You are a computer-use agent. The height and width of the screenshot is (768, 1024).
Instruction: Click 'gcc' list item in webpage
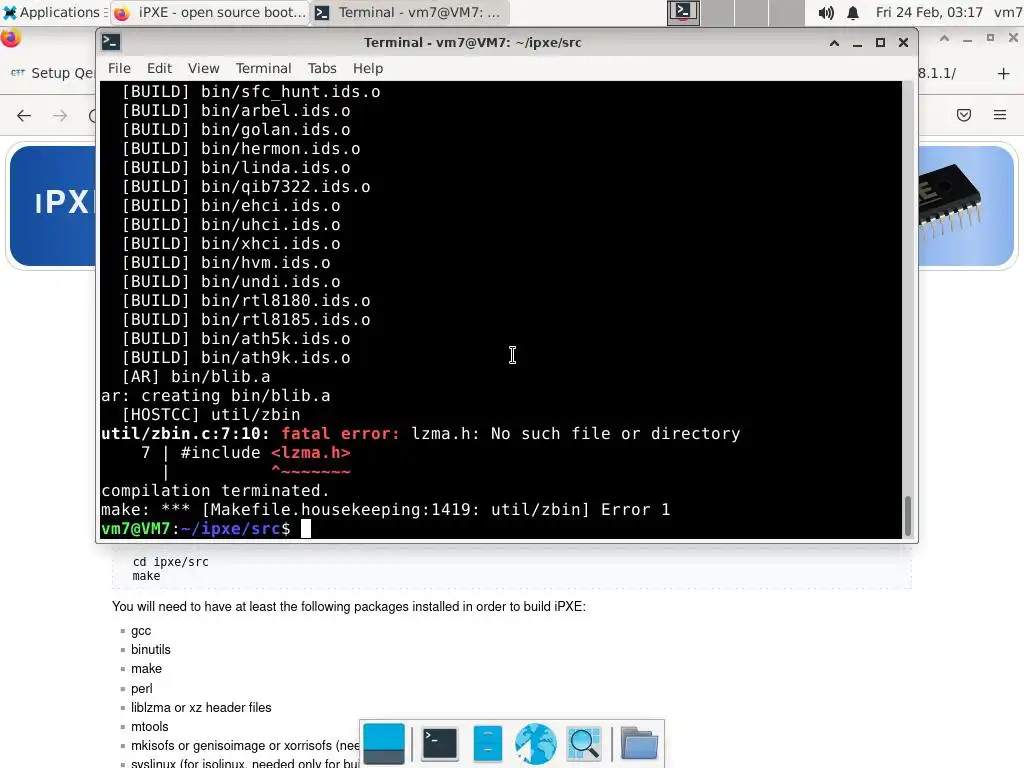[141, 631]
